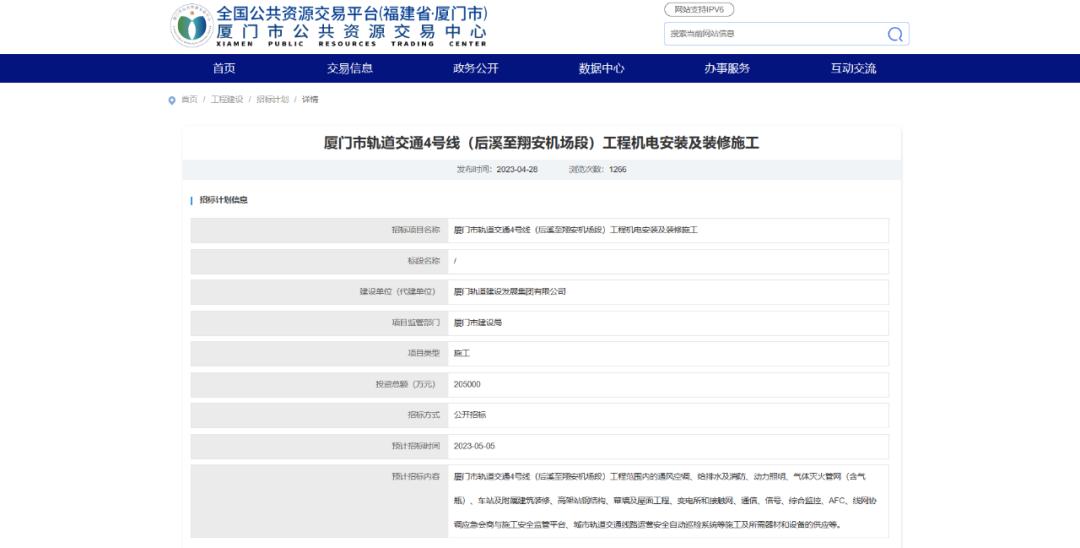Open the 招标计划 breadcrumb link
Screen dimensions: 1080x548
click(273, 100)
